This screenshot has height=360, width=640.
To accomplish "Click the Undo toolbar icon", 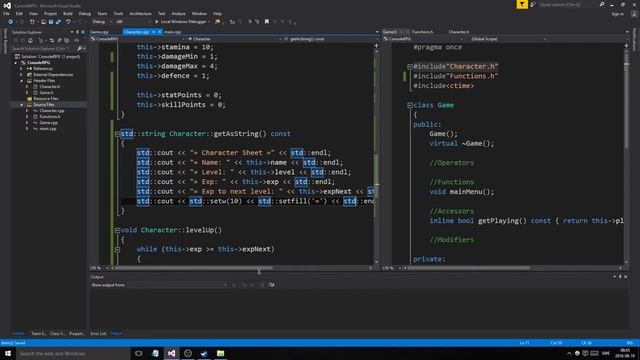I will click(x=68, y=22).
